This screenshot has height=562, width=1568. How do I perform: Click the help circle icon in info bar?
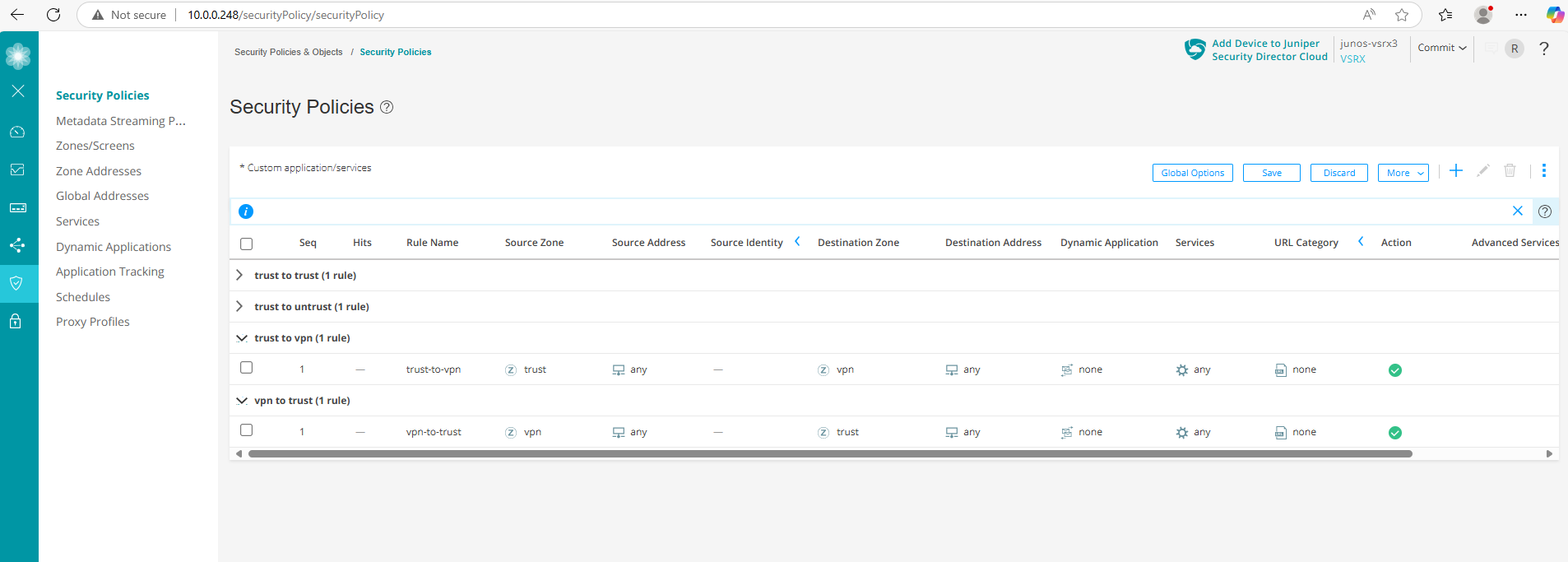point(1545,211)
